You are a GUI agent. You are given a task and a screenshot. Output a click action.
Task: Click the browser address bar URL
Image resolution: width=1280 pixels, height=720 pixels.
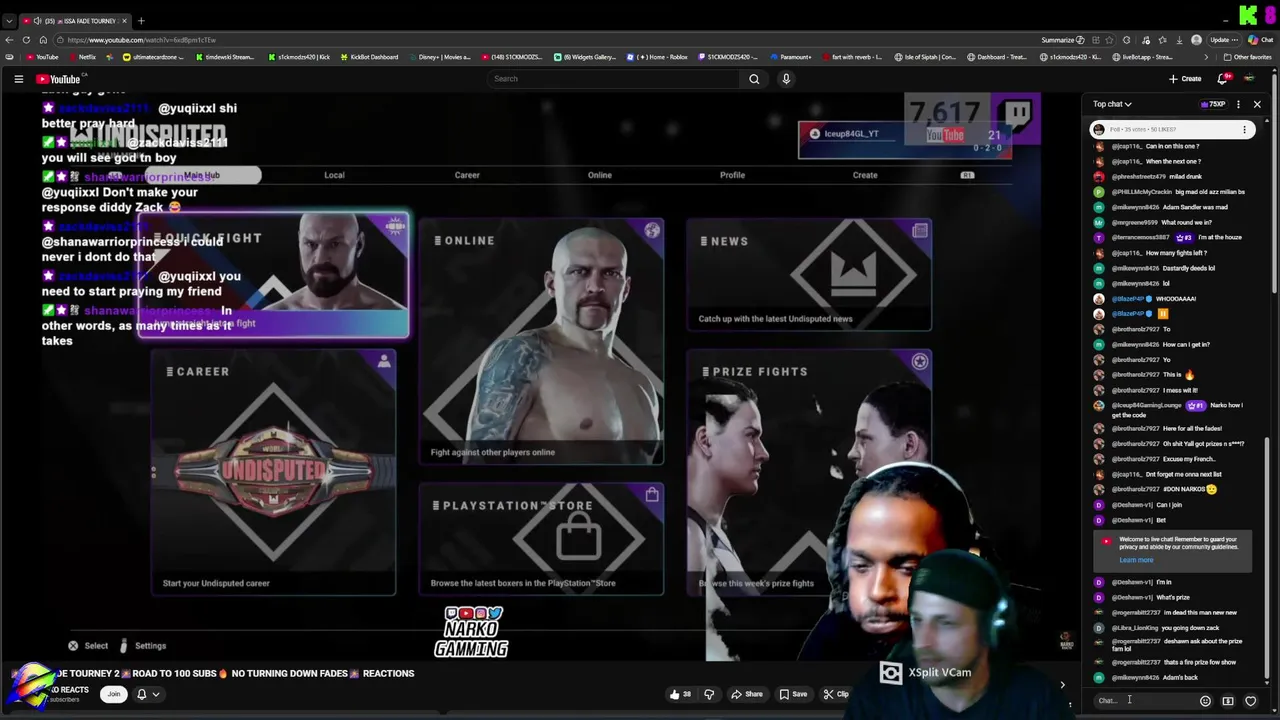pos(142,40)
